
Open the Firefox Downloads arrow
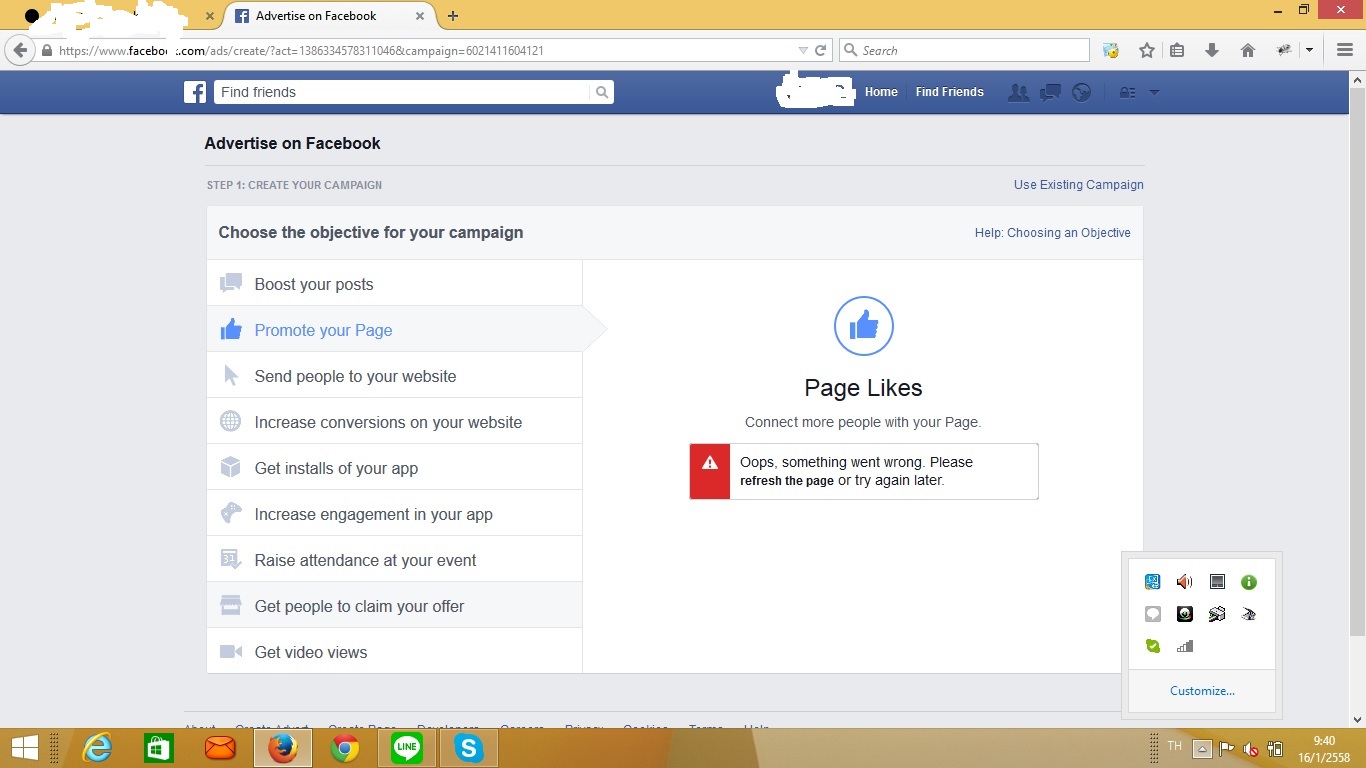click(x=1212, y=50)
